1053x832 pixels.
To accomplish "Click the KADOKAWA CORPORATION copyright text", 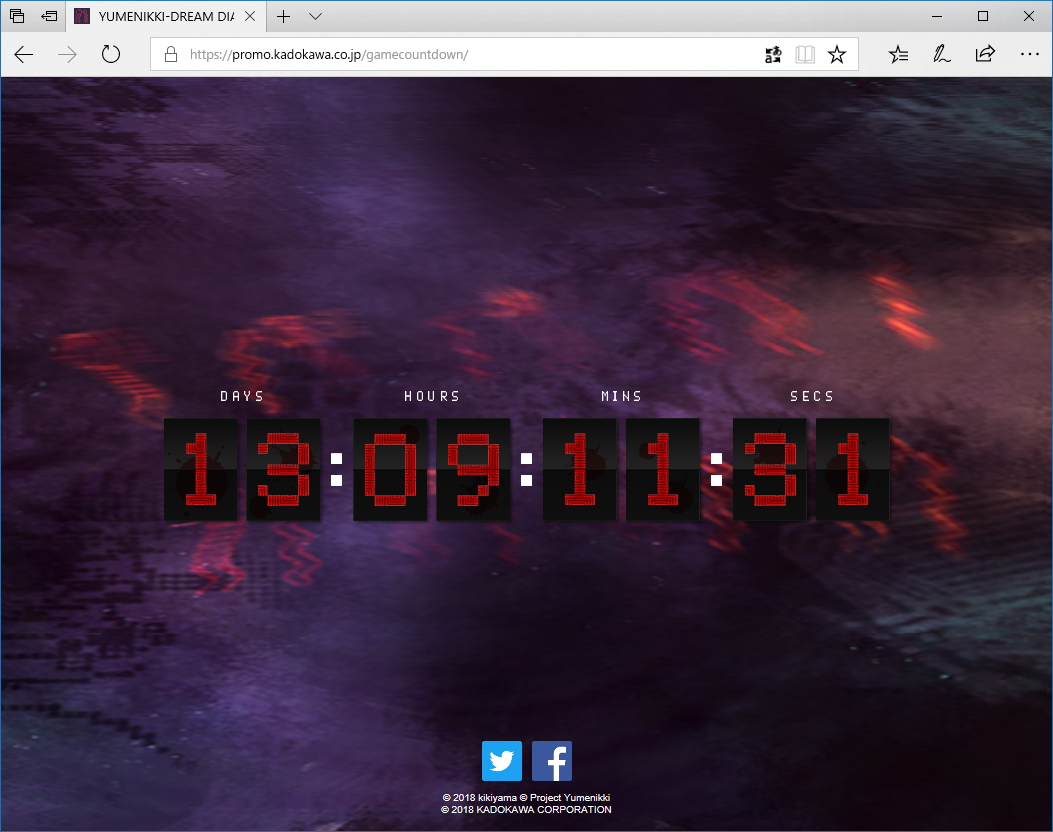I will pyautogui.click(x=526, y=810).
